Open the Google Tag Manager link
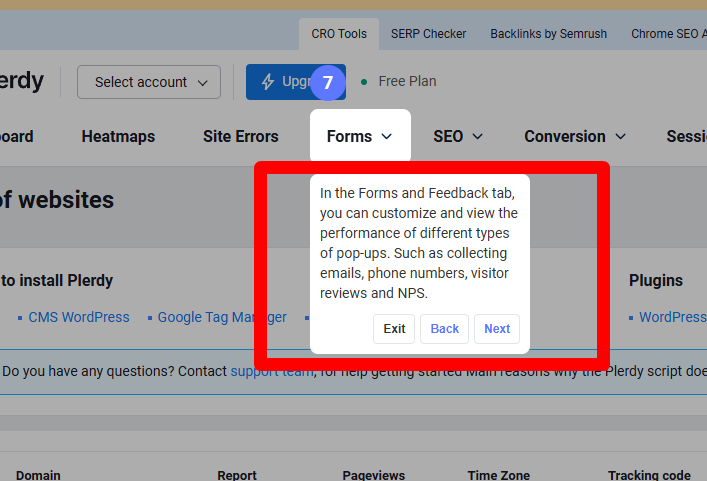 coord(222,317)
